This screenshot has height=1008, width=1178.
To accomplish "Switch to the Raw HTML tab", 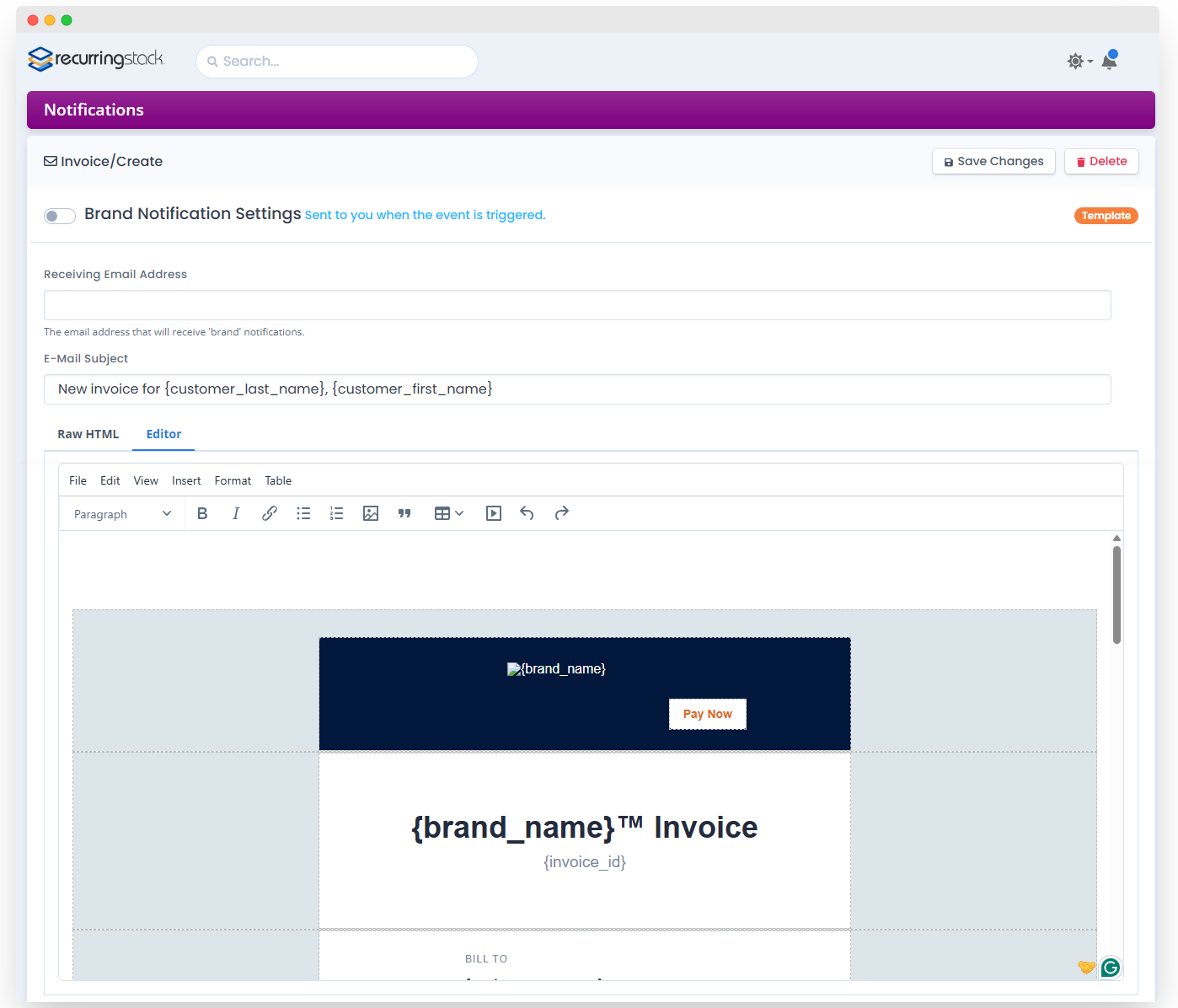I will pos(88,434).
